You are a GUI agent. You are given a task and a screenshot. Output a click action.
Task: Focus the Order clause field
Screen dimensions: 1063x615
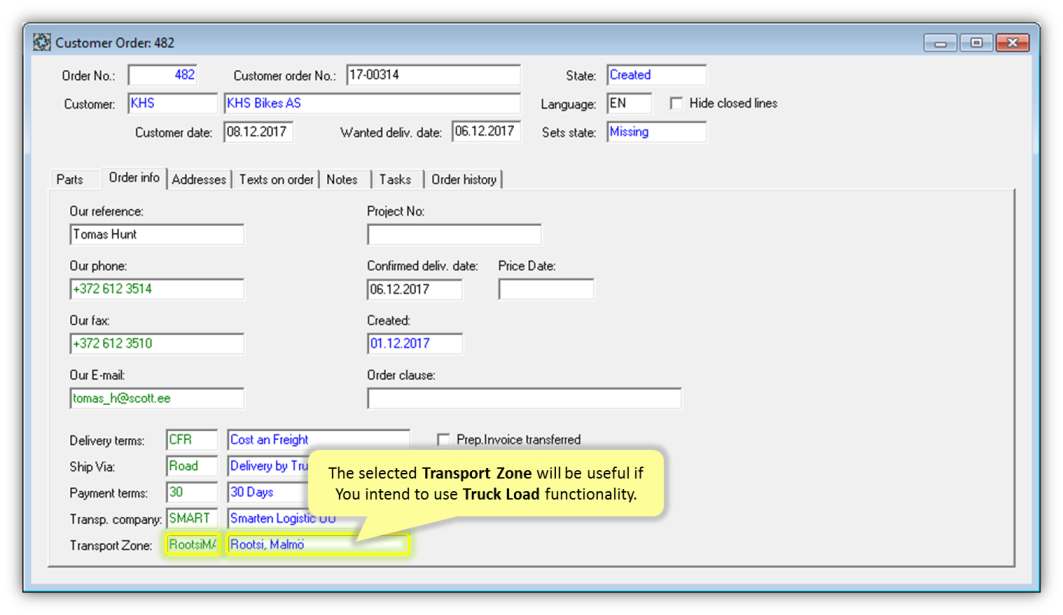524,398
